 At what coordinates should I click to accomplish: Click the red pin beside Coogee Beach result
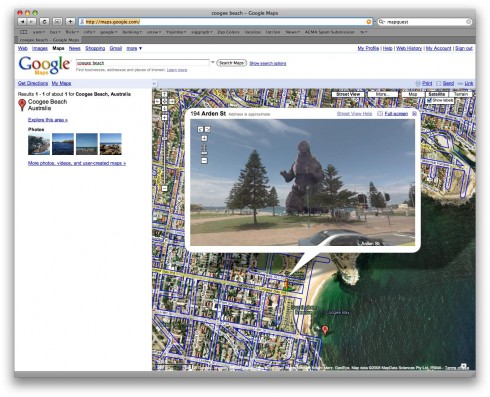22,105
